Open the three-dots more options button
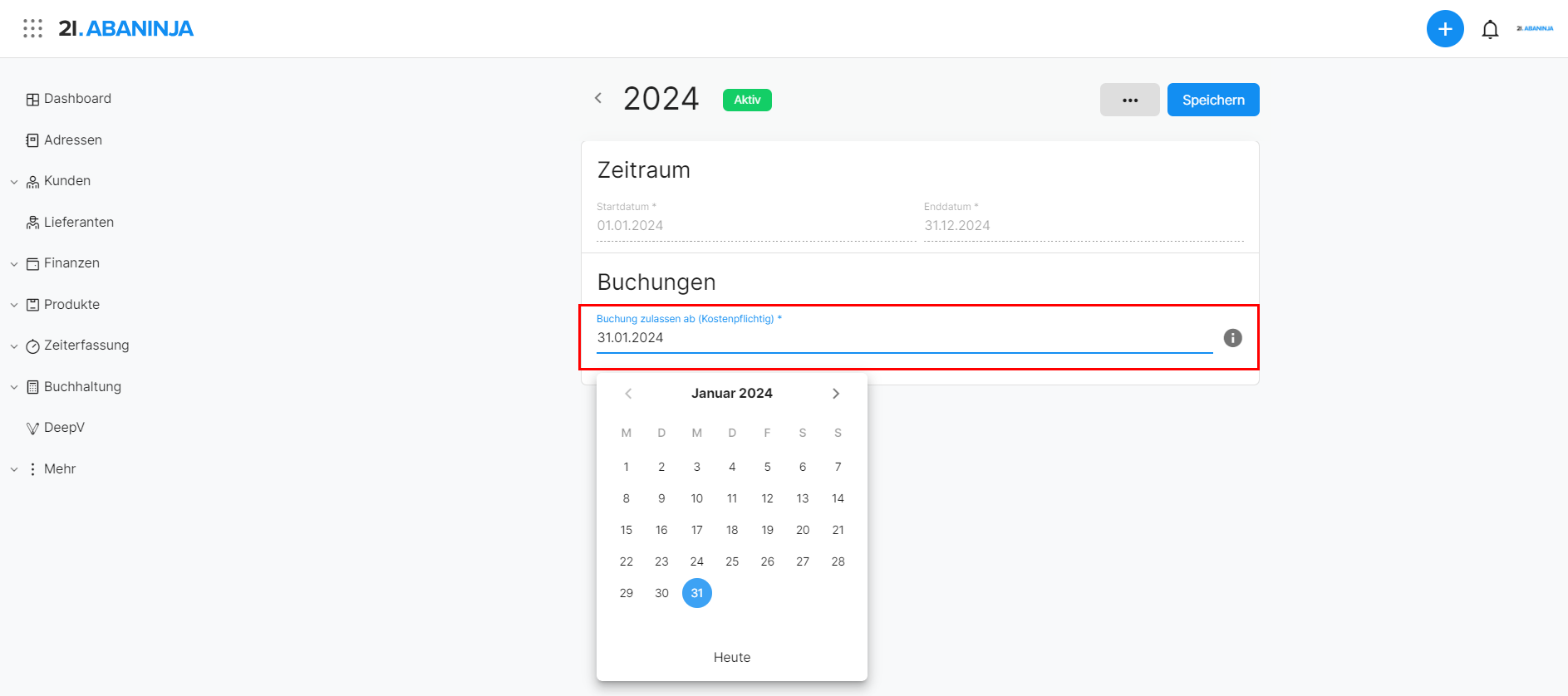This screenshot has width=1568, height=696. tap(1130, 100)
